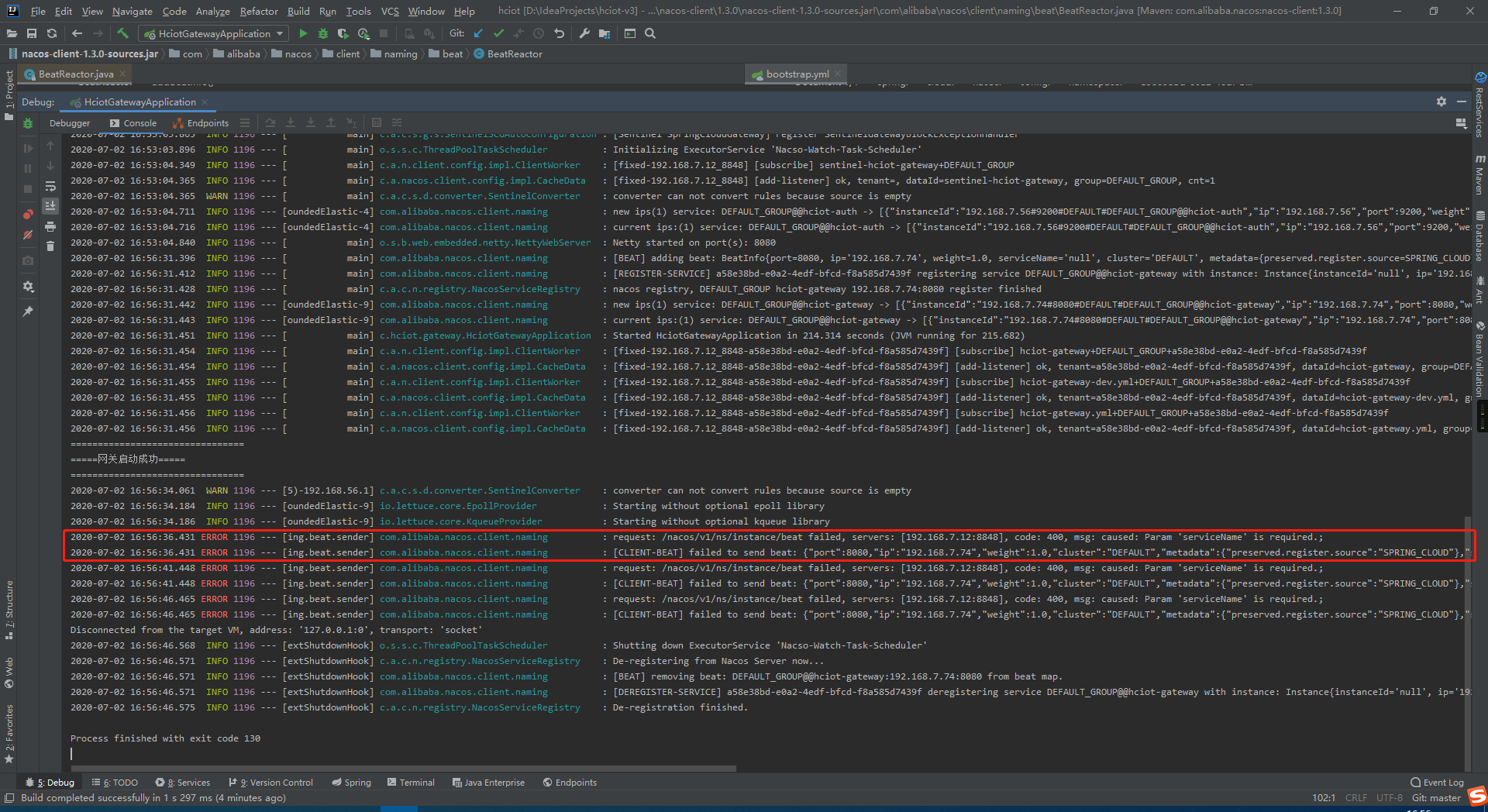
Task: Click the console horizontal scrollbar
Action: pyautogui.click(x=403, y=769)
